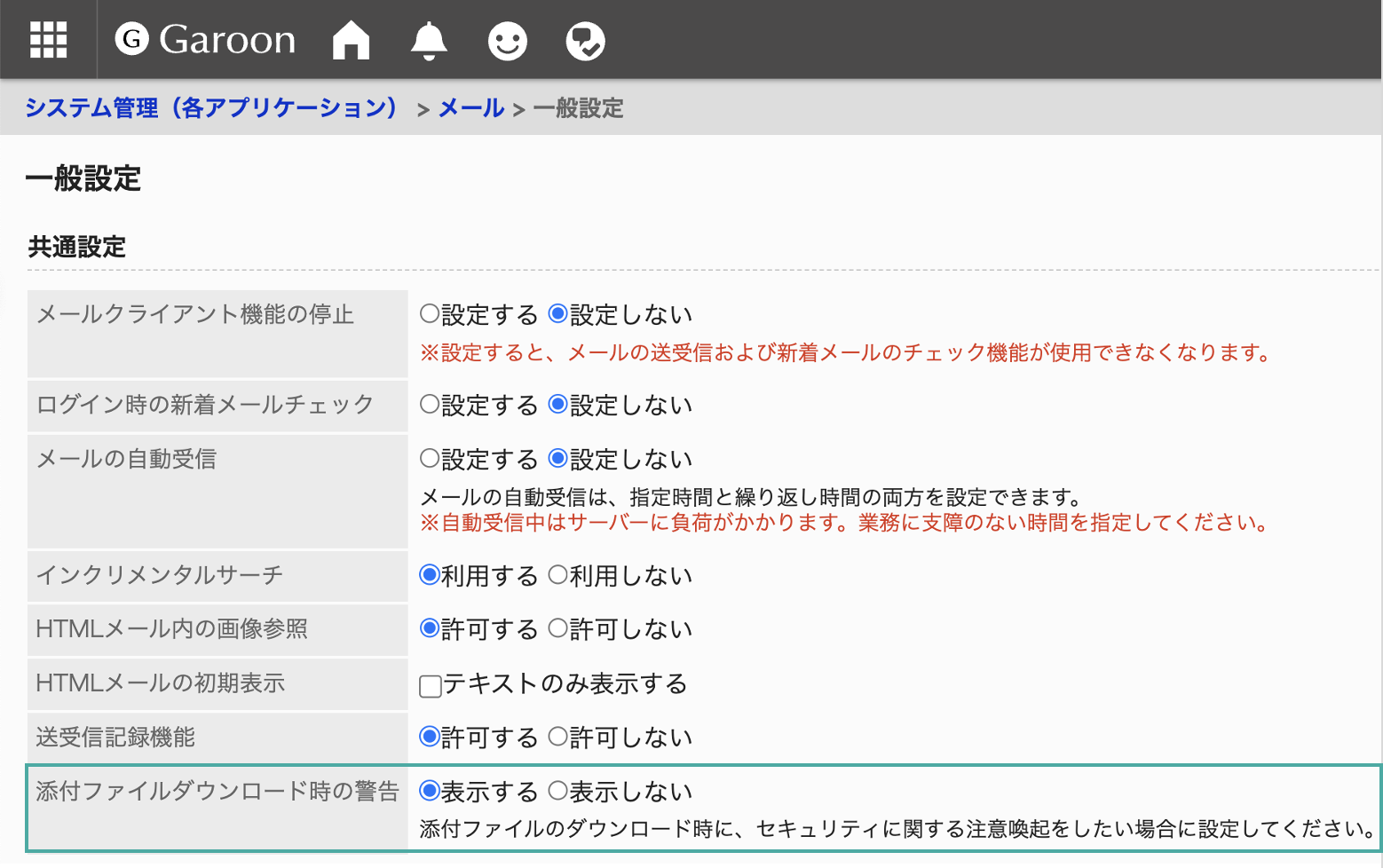Image resolution: width=1383 pixels, height=868 pixels.
Task: Click the メールの自動受信 row label
Action: 126,459
